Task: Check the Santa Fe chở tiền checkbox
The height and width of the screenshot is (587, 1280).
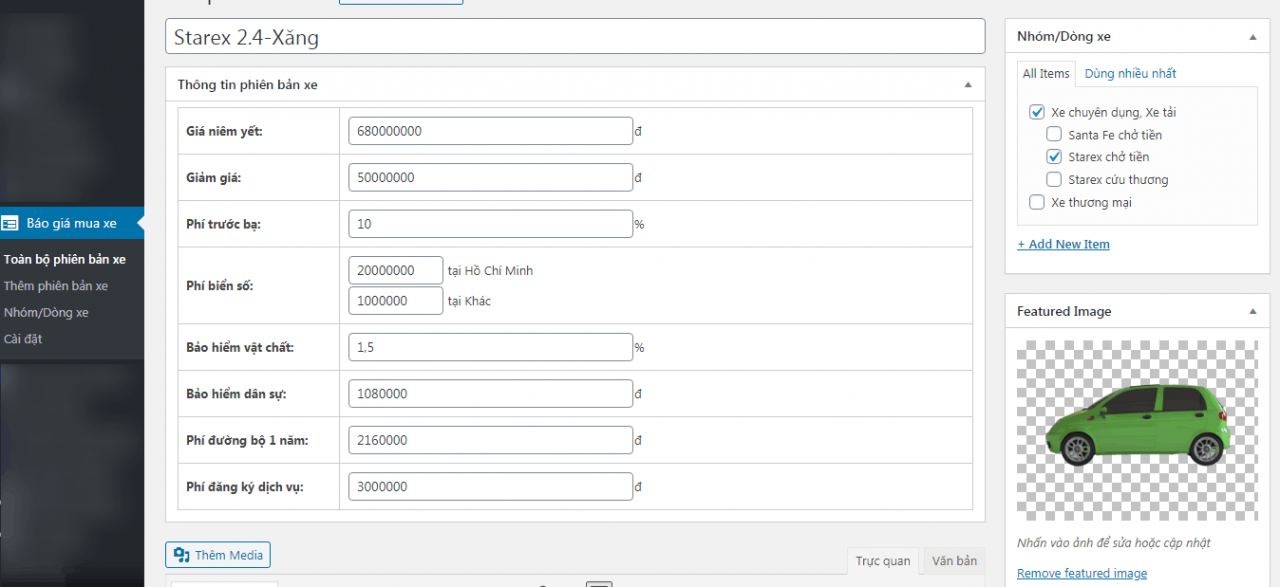Action: click(x=1054, y=134)
